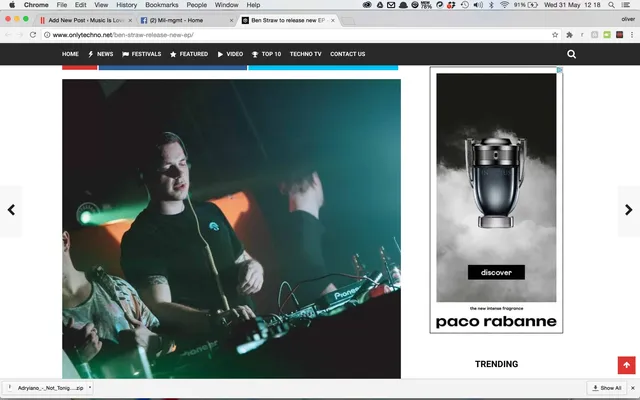Go to HOME in site navigation
640x400 pixels.
70,54
